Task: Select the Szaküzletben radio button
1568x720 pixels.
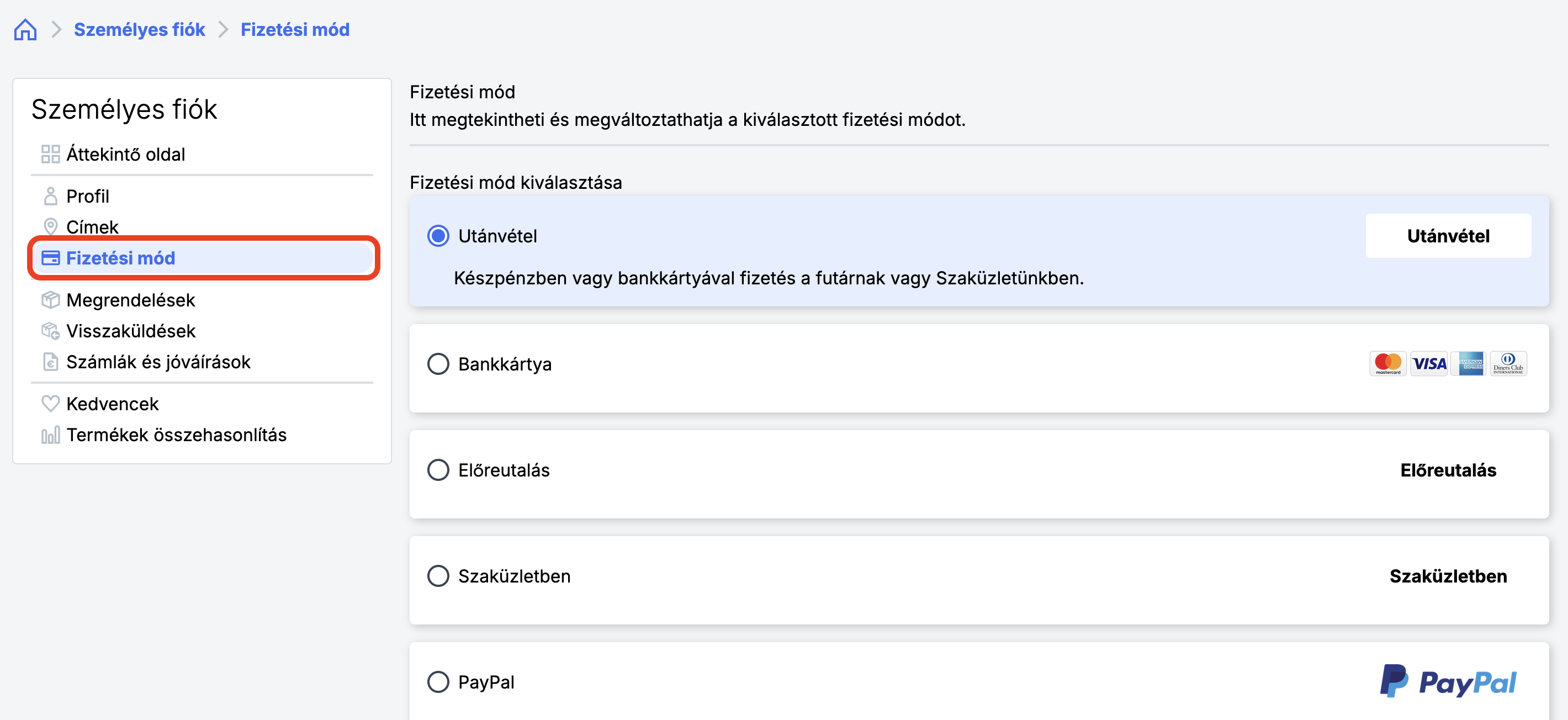Action: (438, 576)
